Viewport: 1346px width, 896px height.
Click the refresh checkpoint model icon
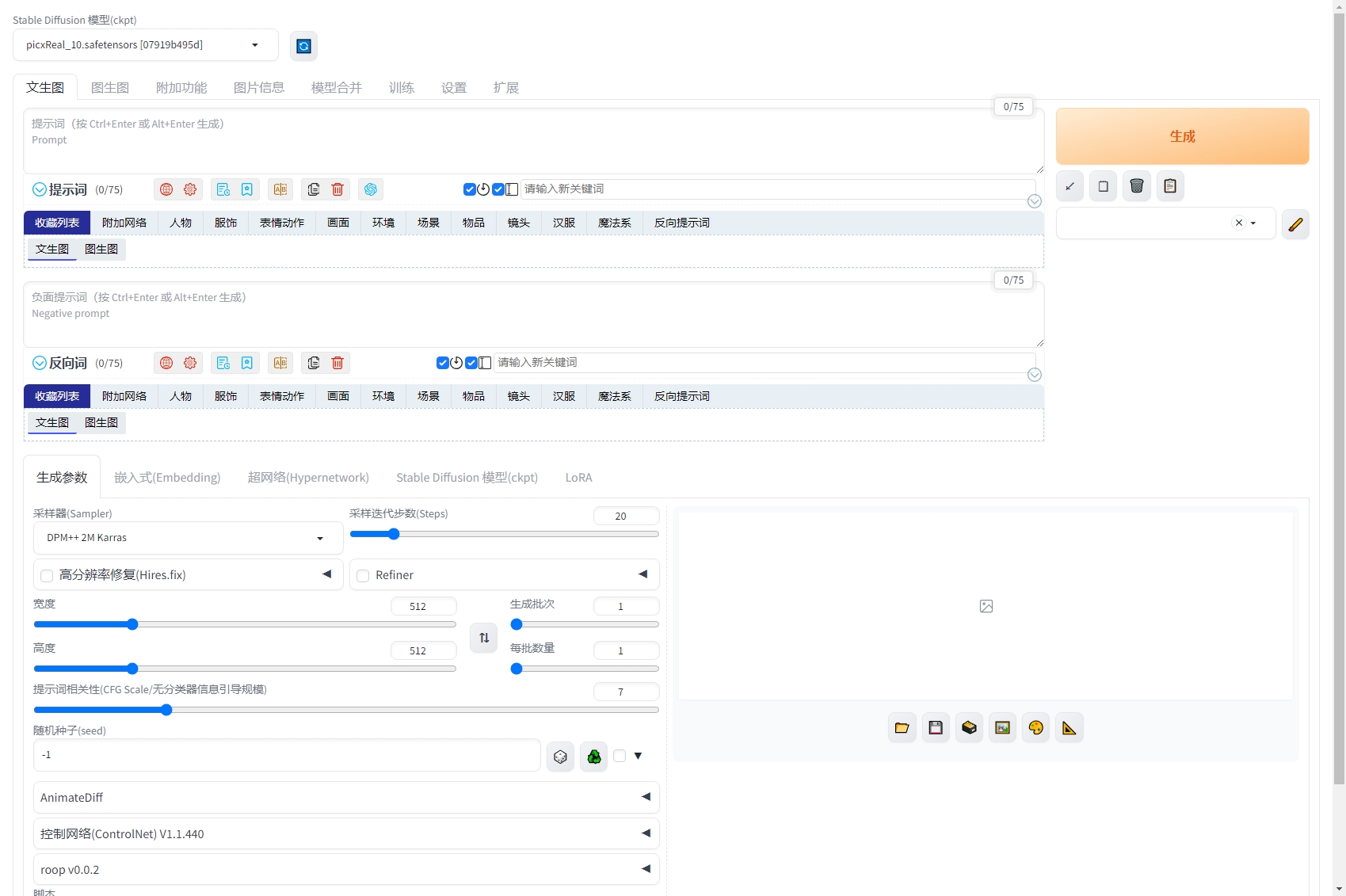(303, 46)
